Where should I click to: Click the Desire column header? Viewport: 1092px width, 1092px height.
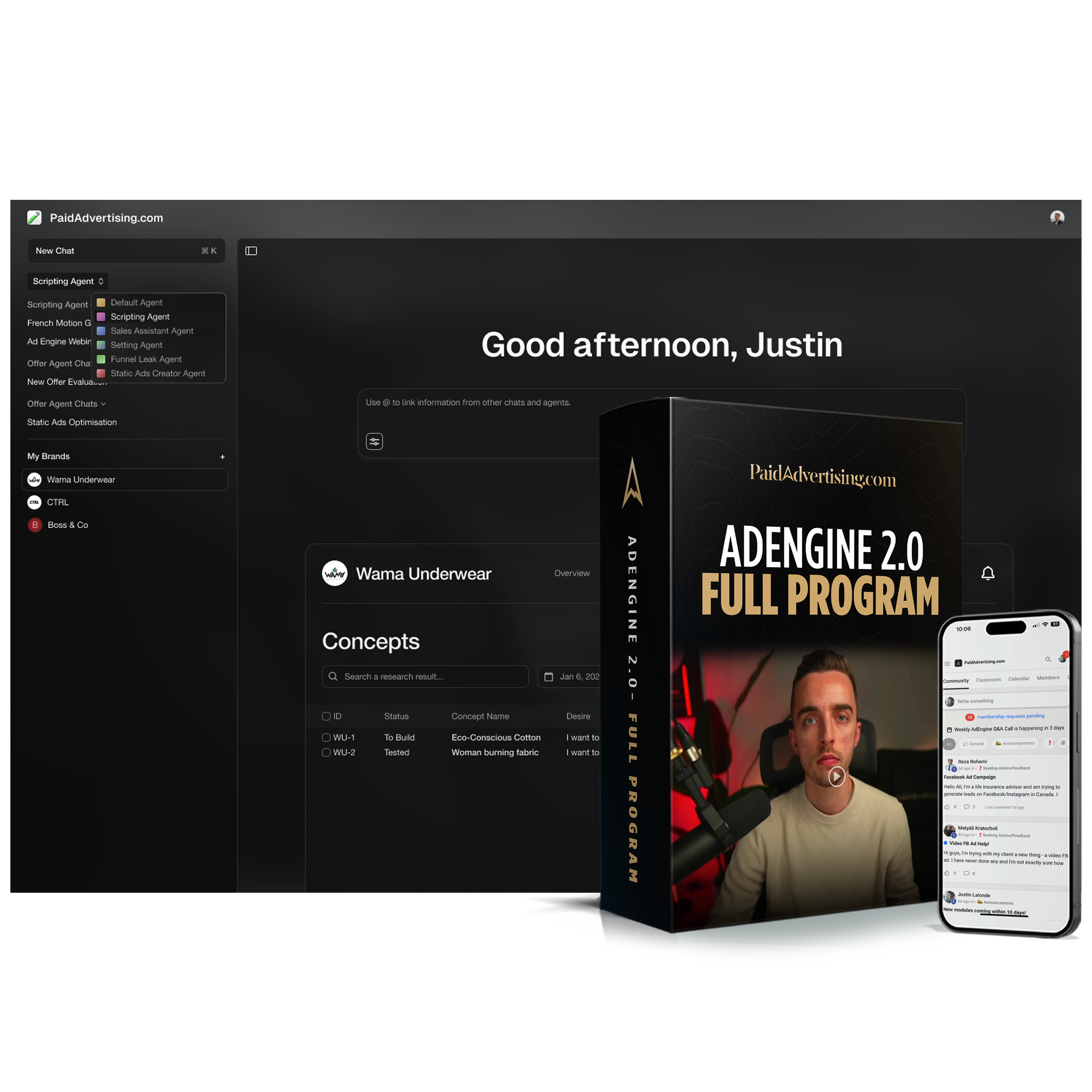pos(578,716)
